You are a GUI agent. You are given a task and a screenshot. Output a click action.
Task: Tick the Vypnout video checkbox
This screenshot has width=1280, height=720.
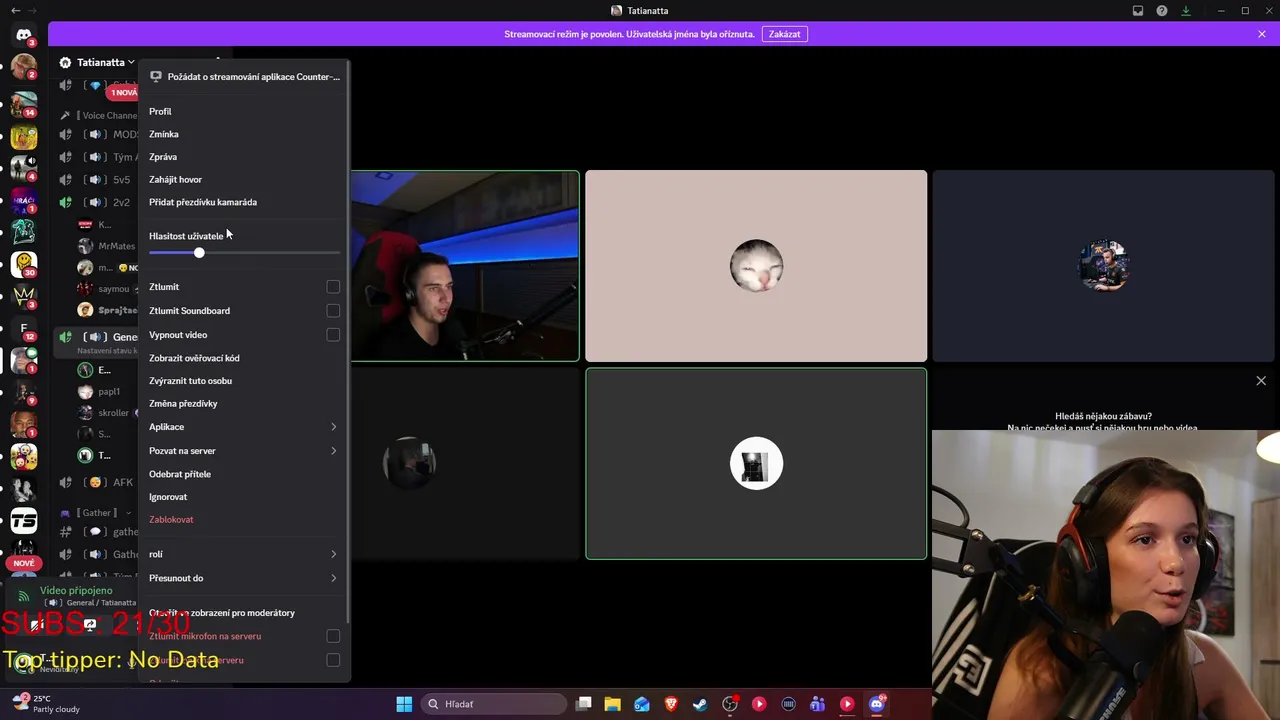point(333,335)
